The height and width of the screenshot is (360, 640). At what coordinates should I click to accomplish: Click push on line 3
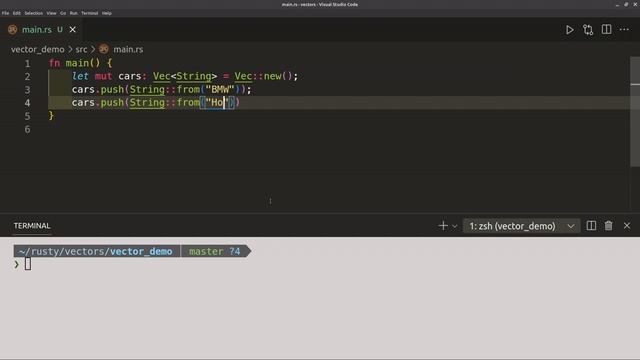tap(112, 89)
